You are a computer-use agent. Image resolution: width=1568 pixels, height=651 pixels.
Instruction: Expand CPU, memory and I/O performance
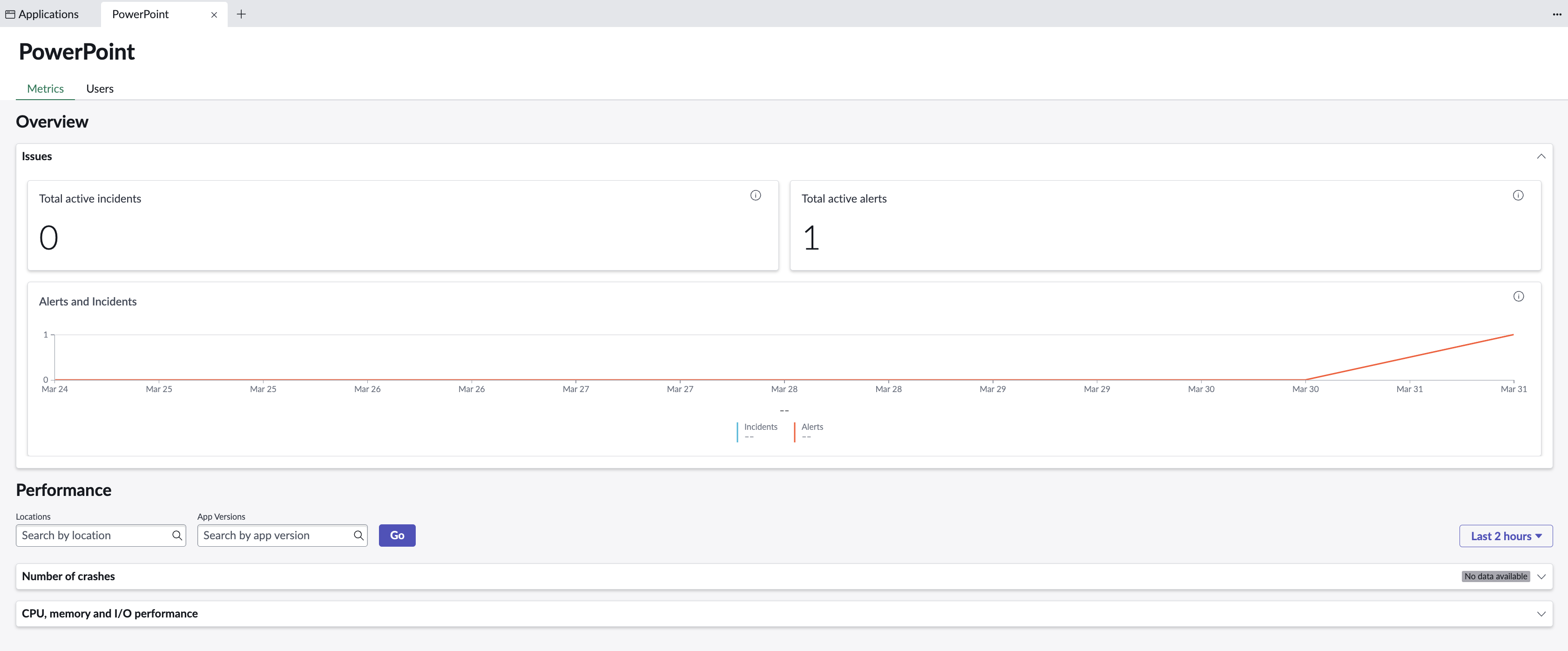pyautogui.click(x=1541, y=614)
